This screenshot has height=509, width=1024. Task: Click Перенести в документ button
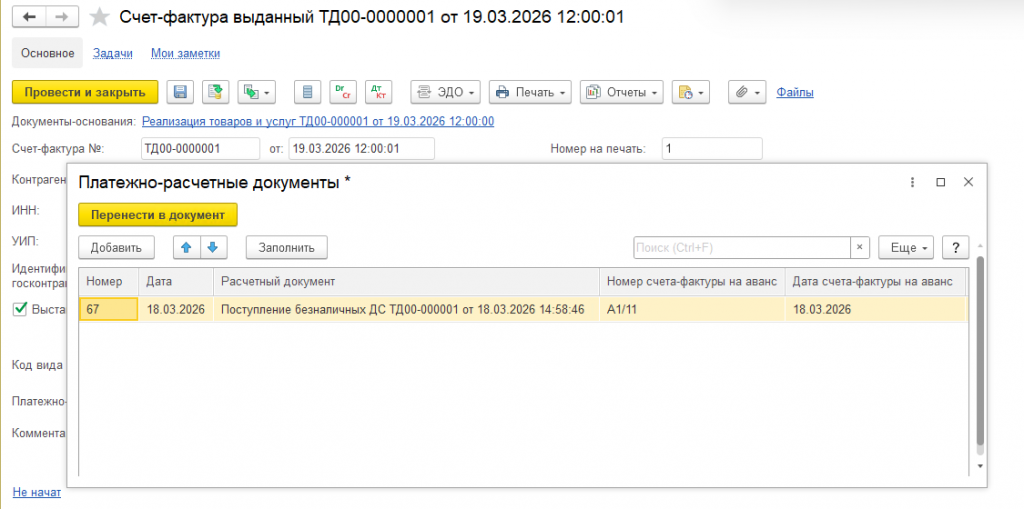click(x=157, y=214)
